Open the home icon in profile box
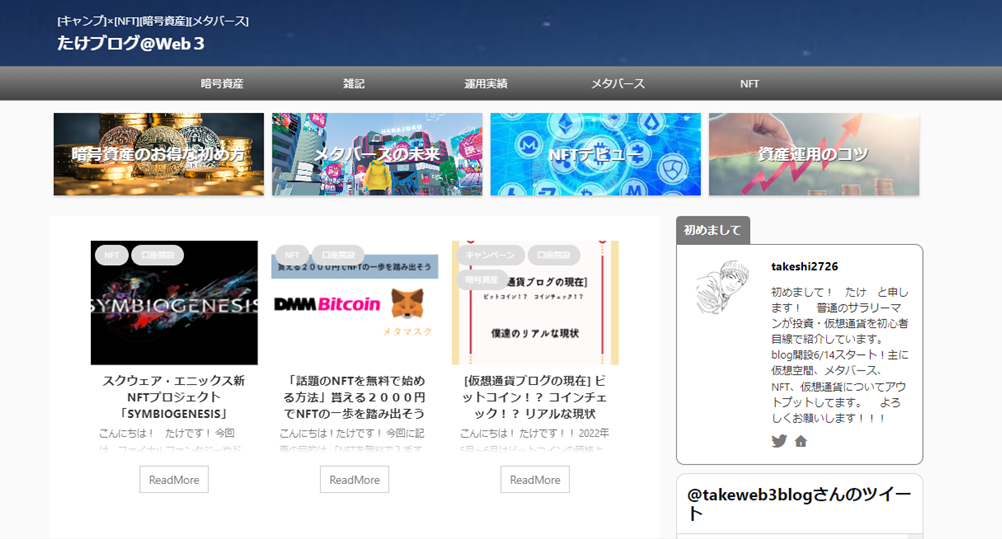This screenshot has width=1002, height=539. [x=801, y=441]
